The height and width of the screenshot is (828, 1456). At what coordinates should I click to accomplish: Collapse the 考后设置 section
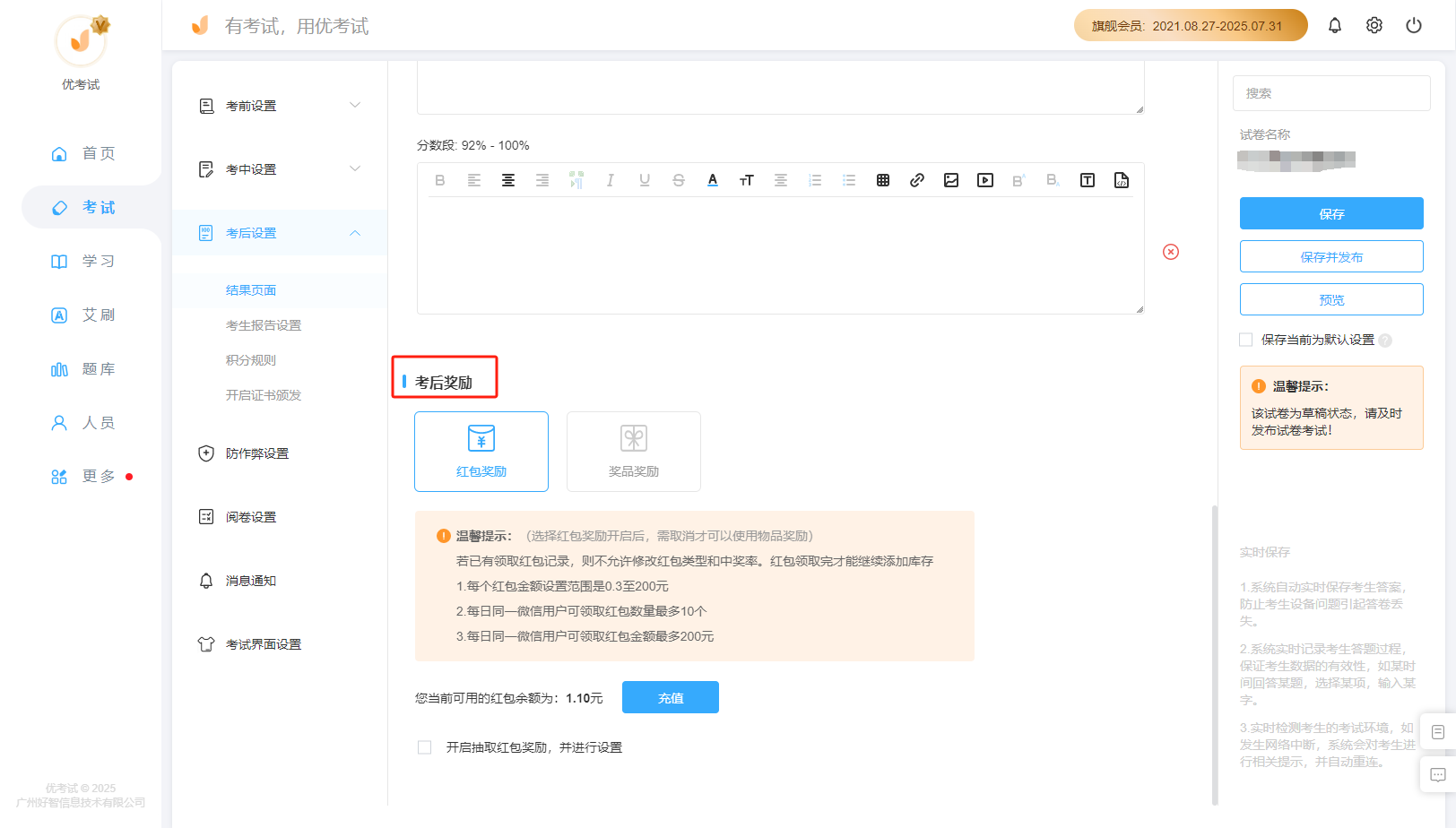tap(280, 233)
